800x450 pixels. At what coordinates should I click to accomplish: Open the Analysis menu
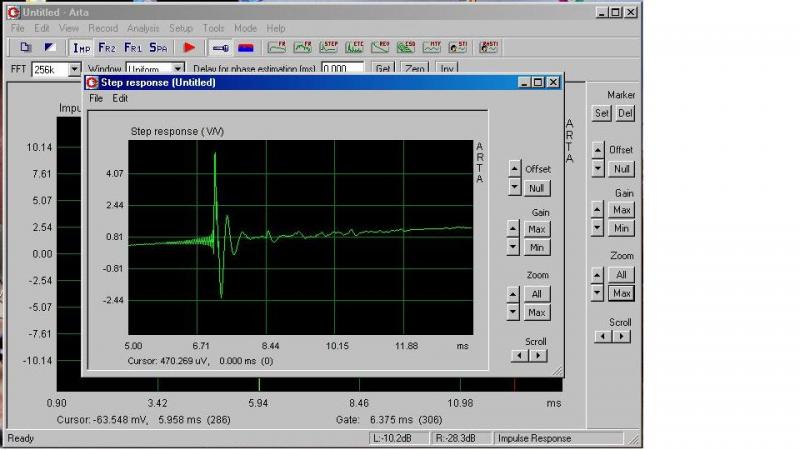tap(143, 28)
